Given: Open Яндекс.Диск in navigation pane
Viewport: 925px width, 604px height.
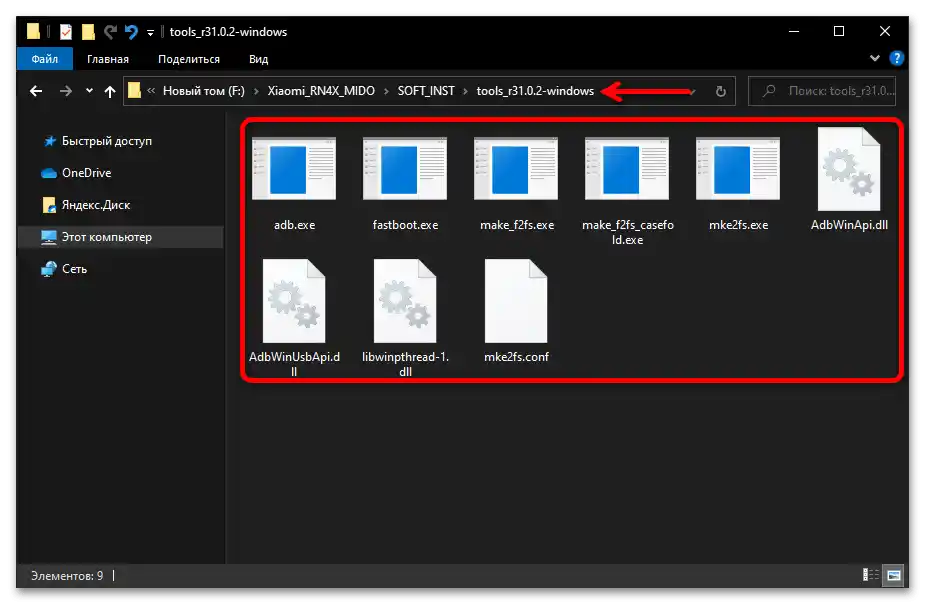Looking at the screenshot, I should (x=96, y=205).
